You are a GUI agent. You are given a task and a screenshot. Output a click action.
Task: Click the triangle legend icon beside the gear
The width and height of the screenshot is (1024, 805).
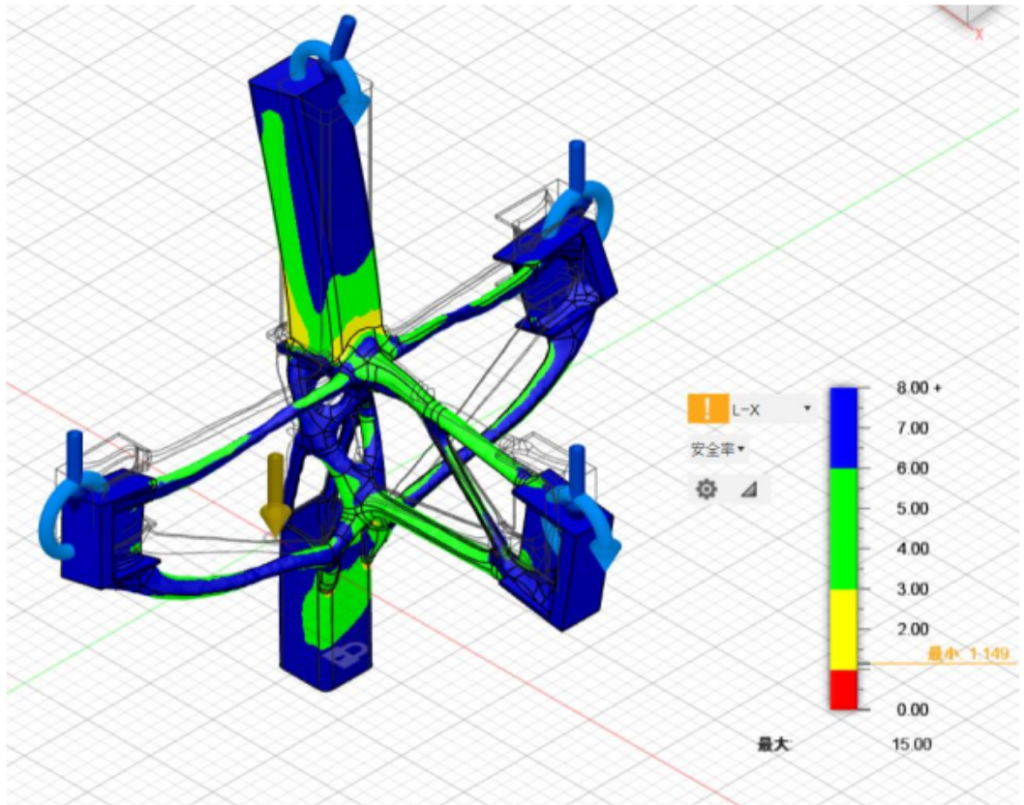click(748, 489)
